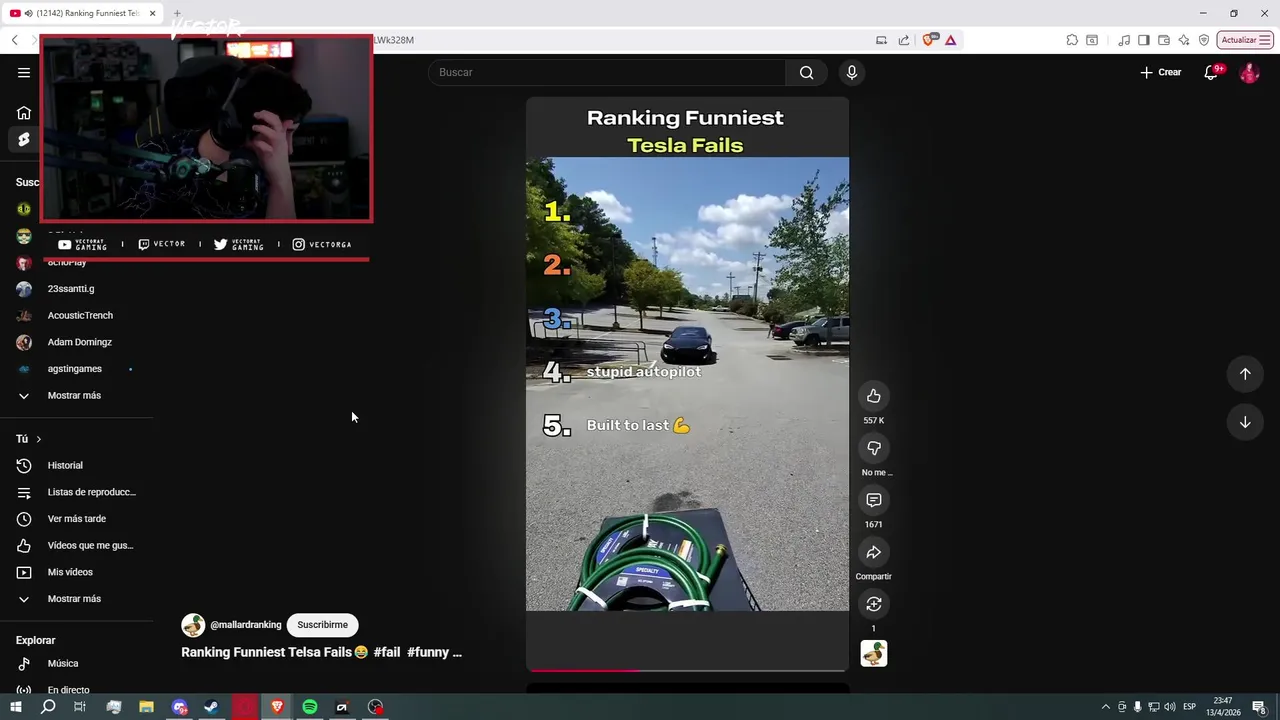Screen dimensions: 1280x720
Task: Open agstingames subscription channel
Action: 77,369
